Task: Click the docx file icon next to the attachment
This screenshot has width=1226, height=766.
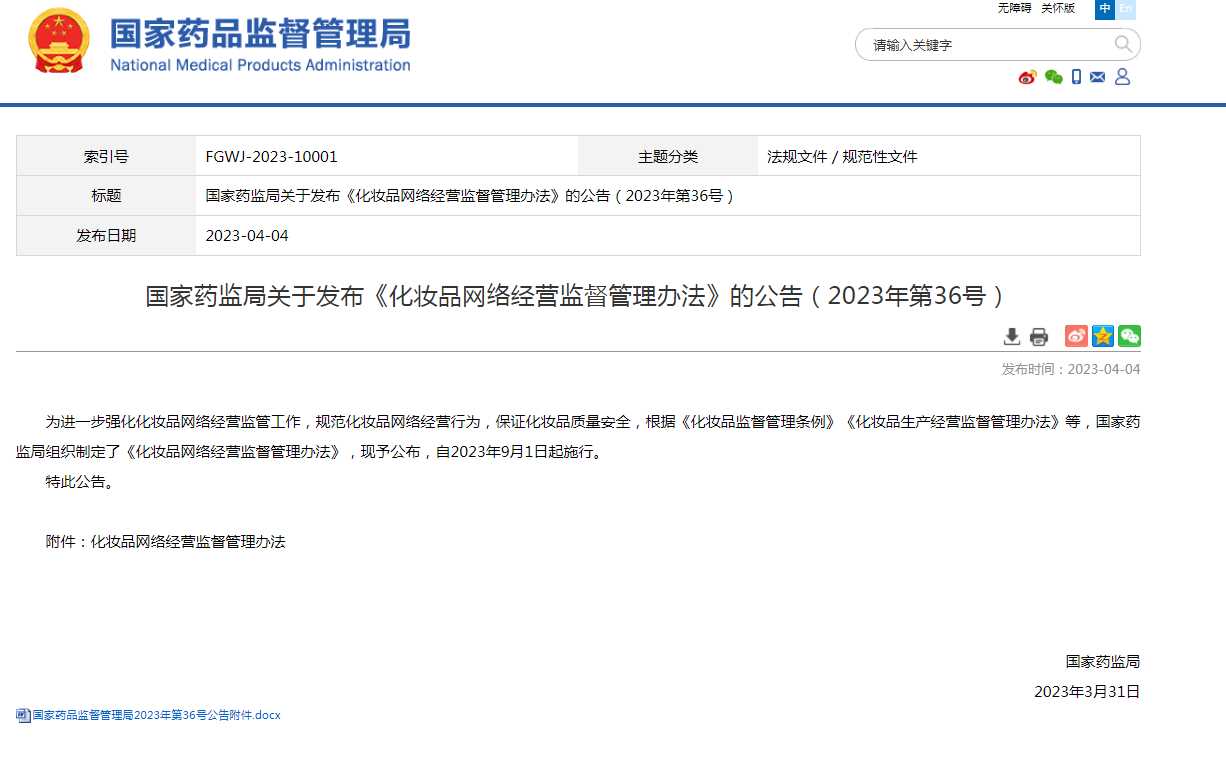Action: 23,715
